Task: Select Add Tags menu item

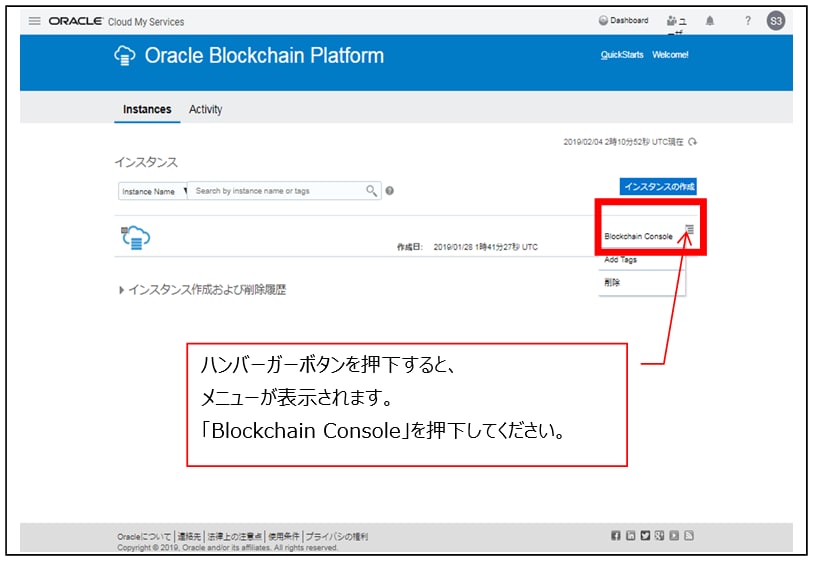Action: [620, 260]
